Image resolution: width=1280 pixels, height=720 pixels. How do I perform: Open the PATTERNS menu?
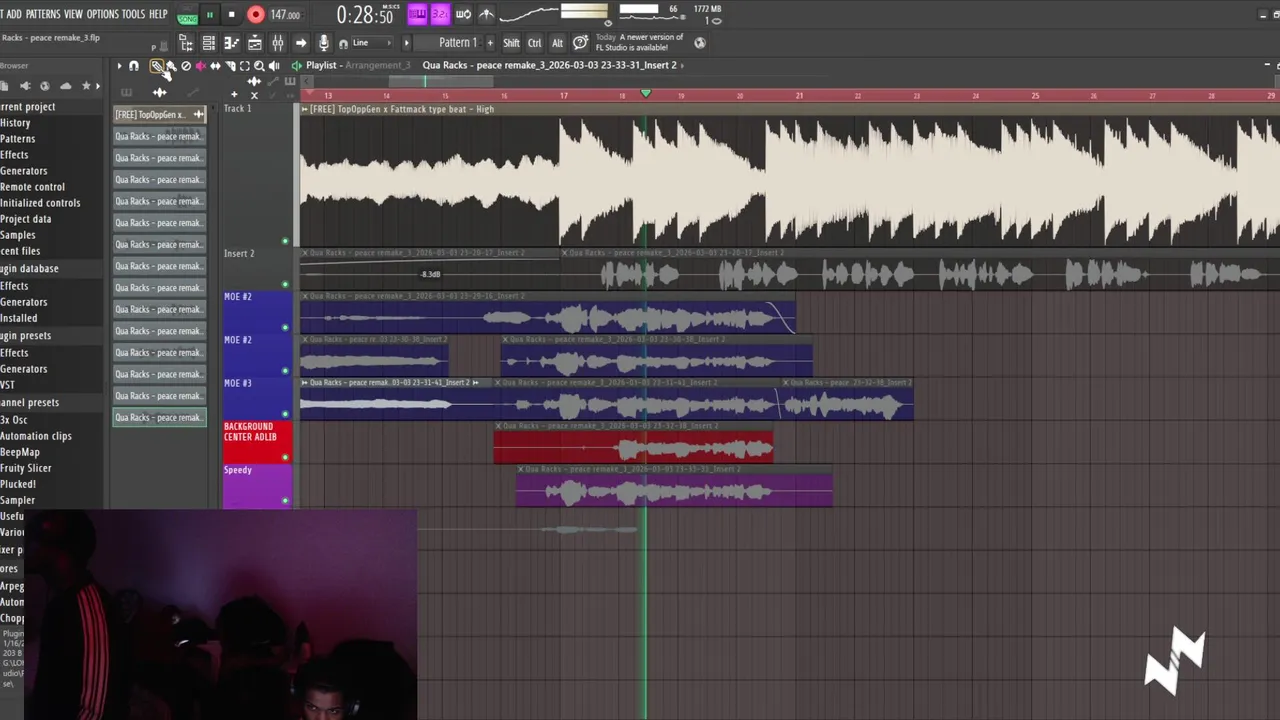coord(43,14)
